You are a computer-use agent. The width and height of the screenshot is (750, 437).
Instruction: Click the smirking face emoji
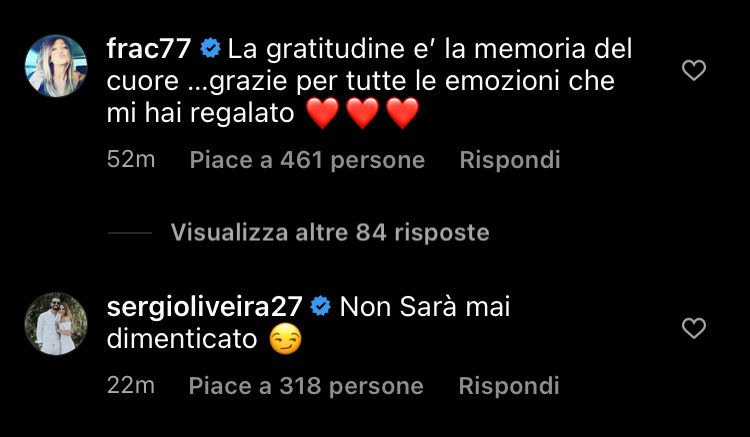pos(286,339)
